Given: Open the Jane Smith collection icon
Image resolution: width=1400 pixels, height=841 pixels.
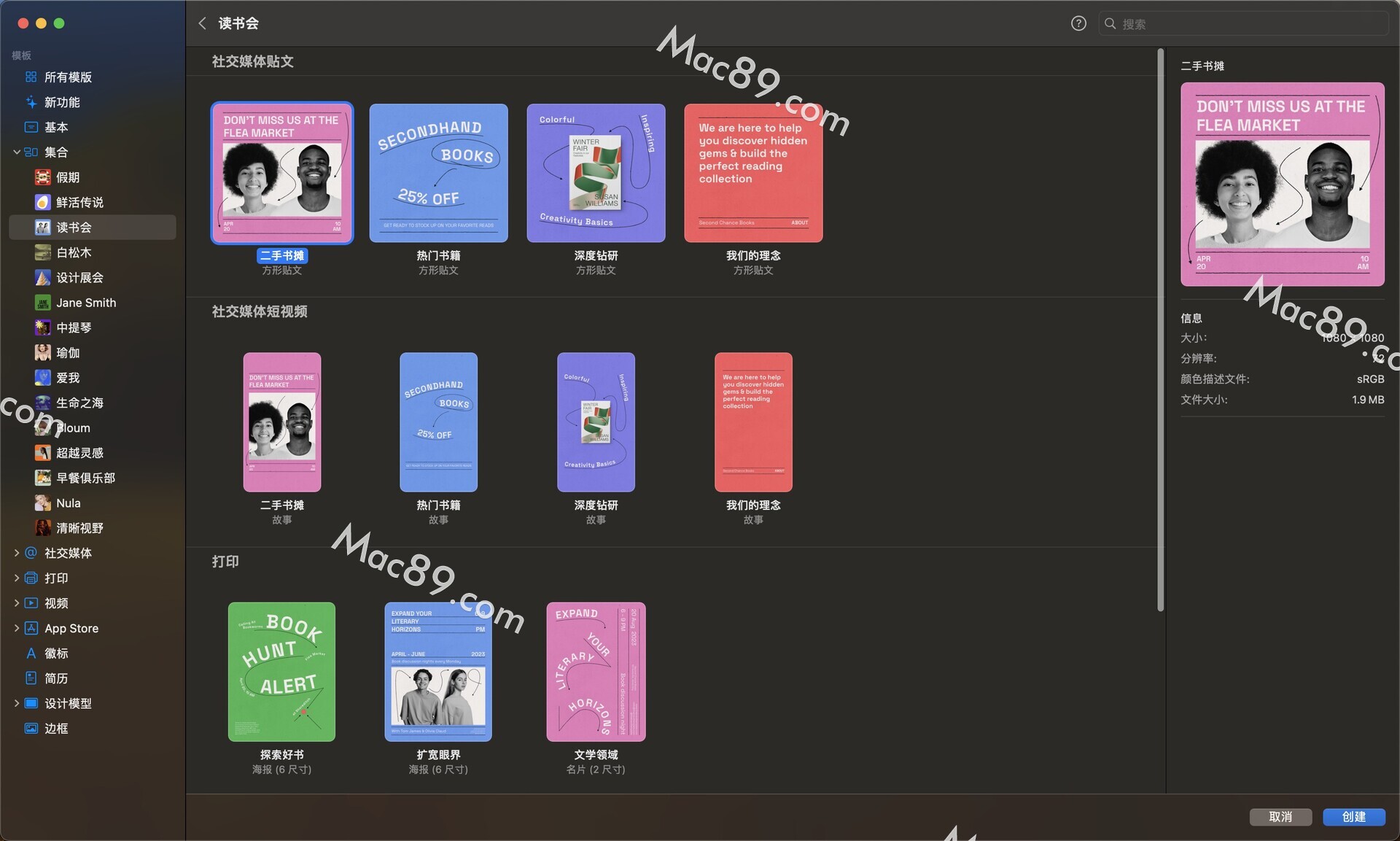Looking at the screenshot, I should tap(43, 303).
